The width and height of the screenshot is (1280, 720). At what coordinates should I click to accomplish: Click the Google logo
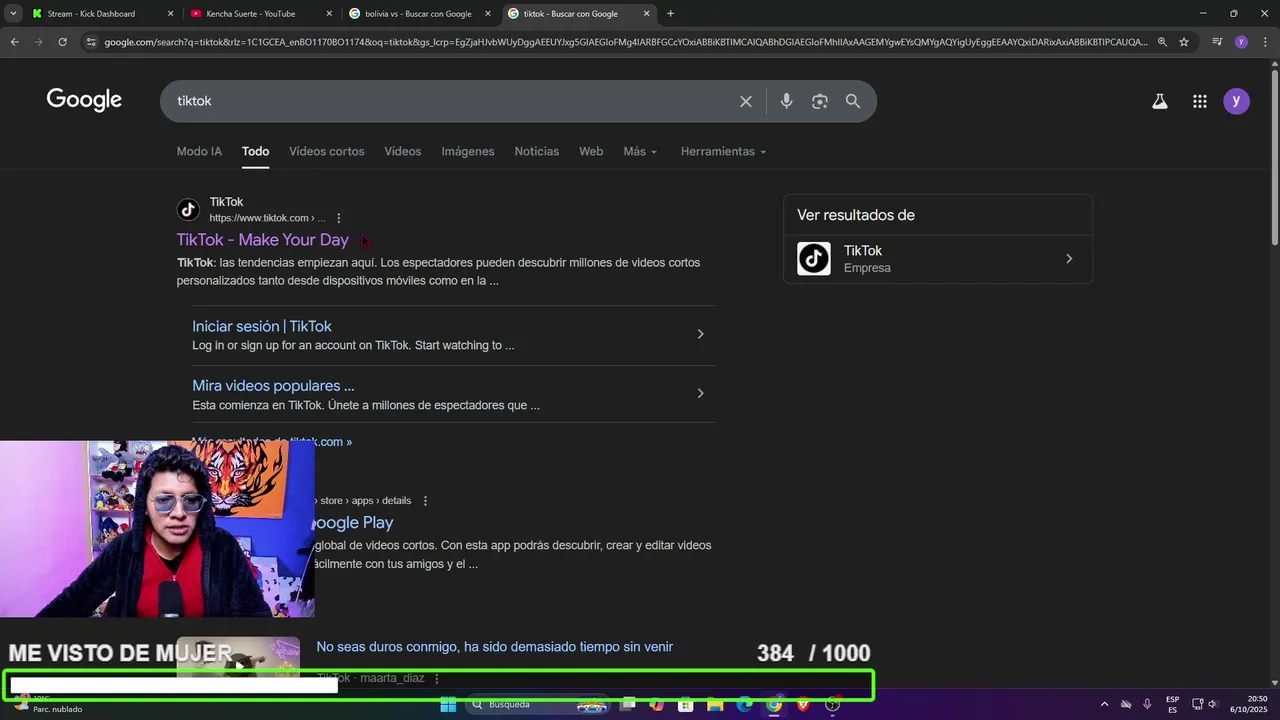[x=84, y=100]
